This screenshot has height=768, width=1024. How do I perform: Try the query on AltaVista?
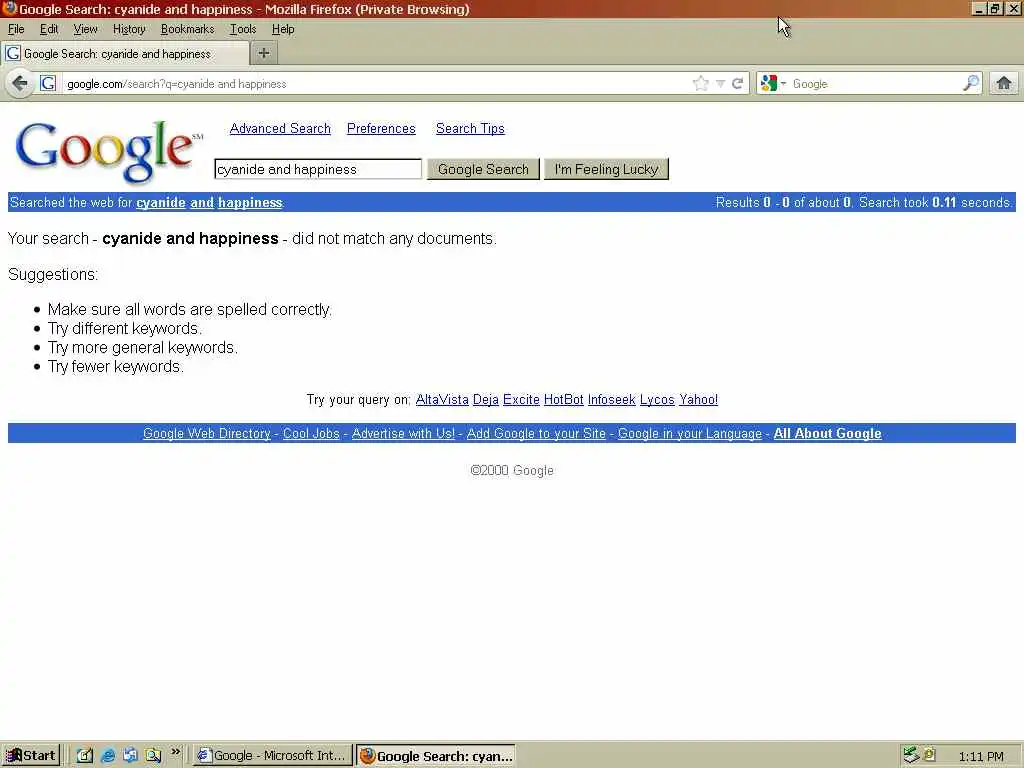point(442,399)
